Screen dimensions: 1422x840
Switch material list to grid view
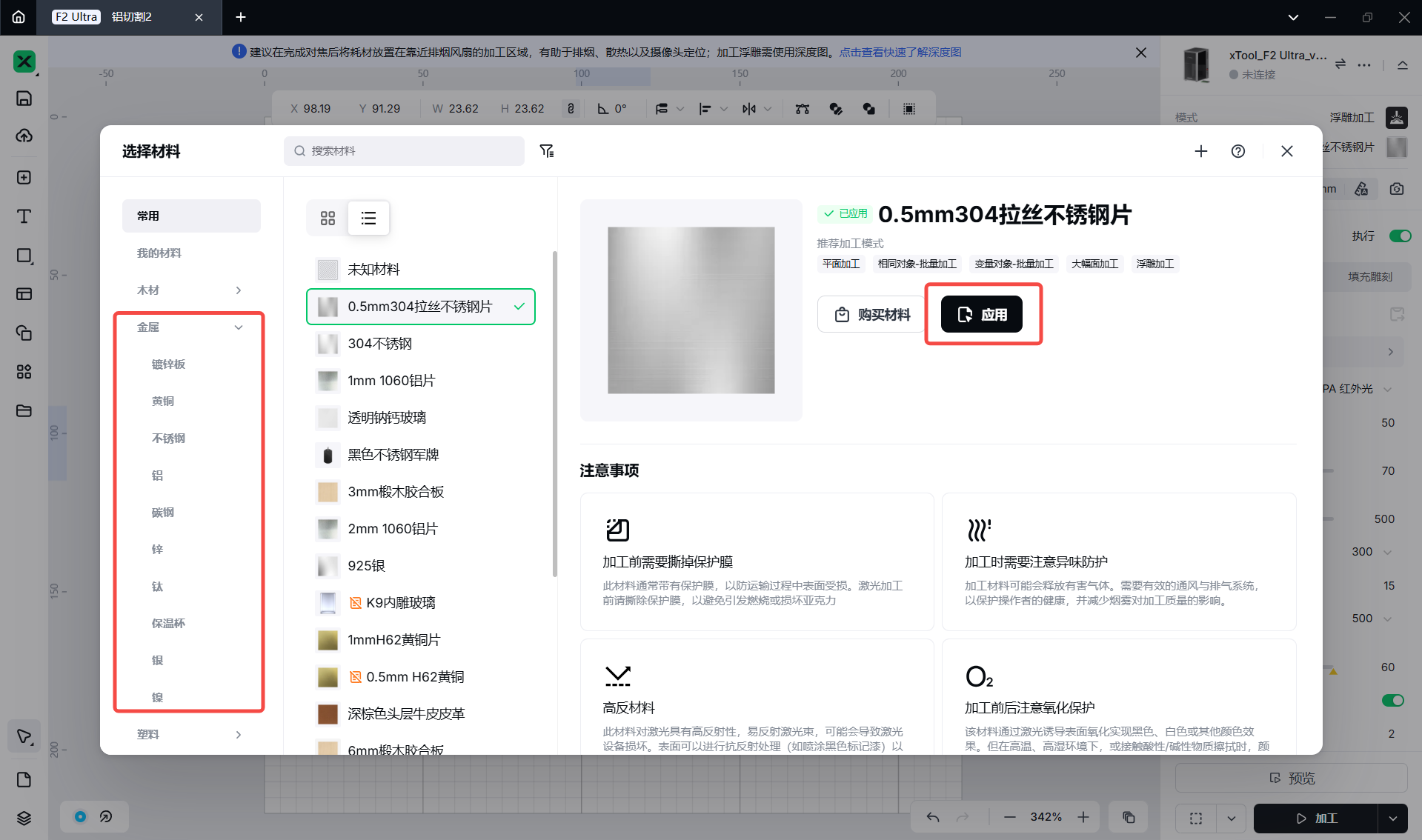pos(328,218)
